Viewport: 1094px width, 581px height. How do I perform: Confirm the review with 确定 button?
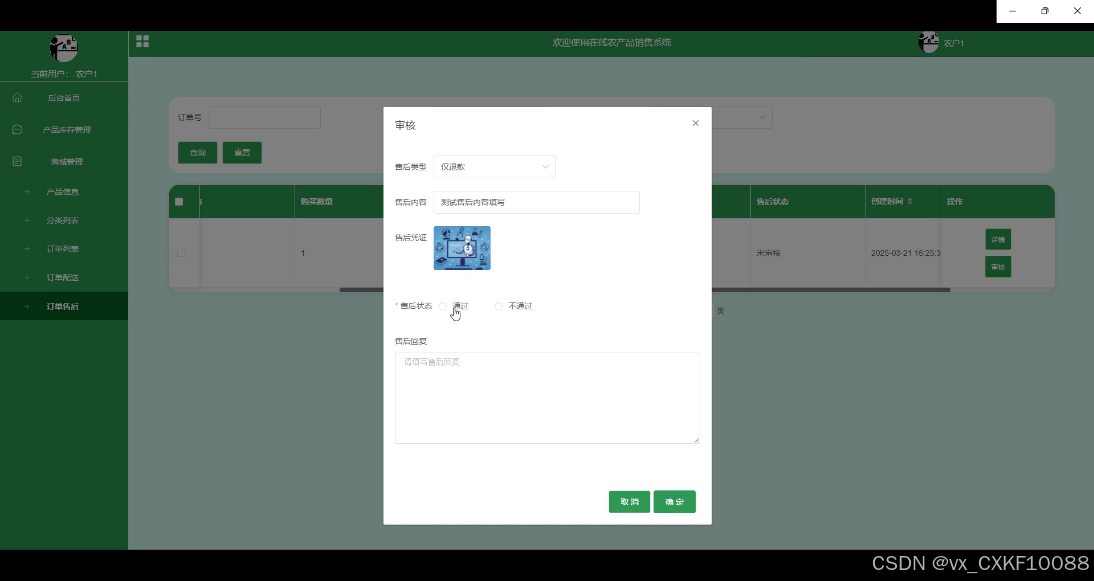coord(675,501)
